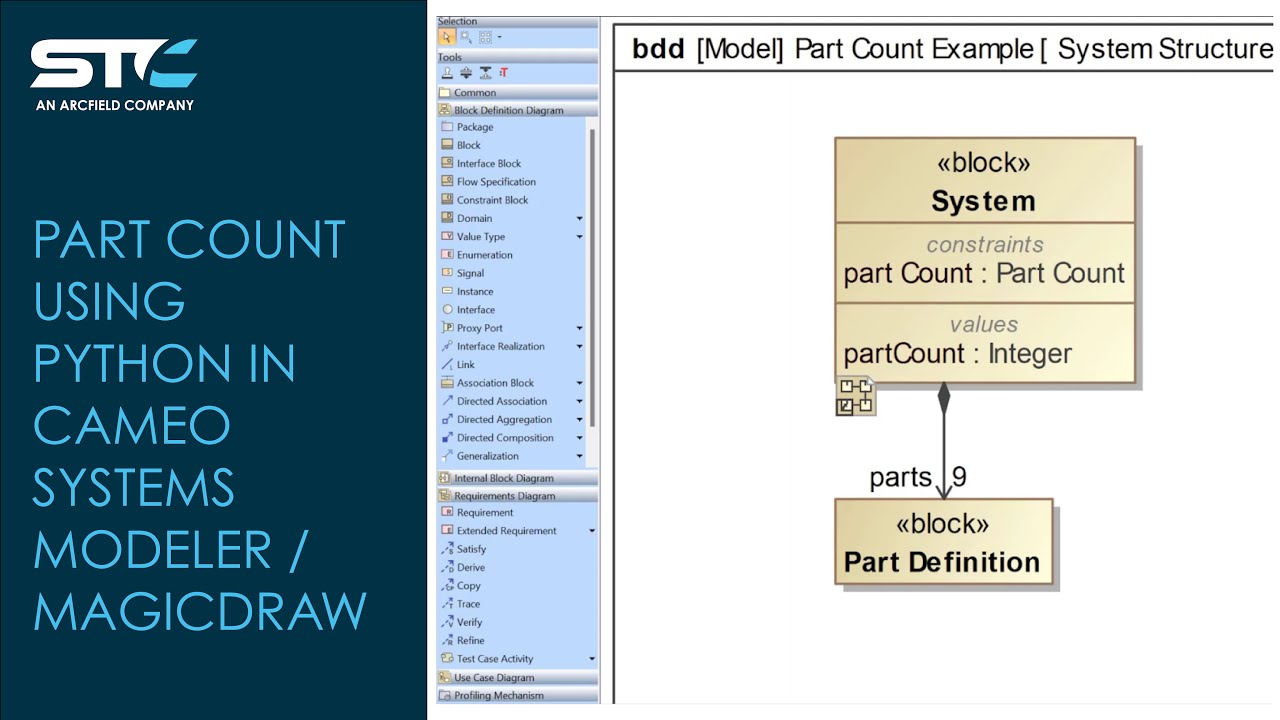
Task: Click the diagram icon below System block
Action: click(x=856, y=397)
